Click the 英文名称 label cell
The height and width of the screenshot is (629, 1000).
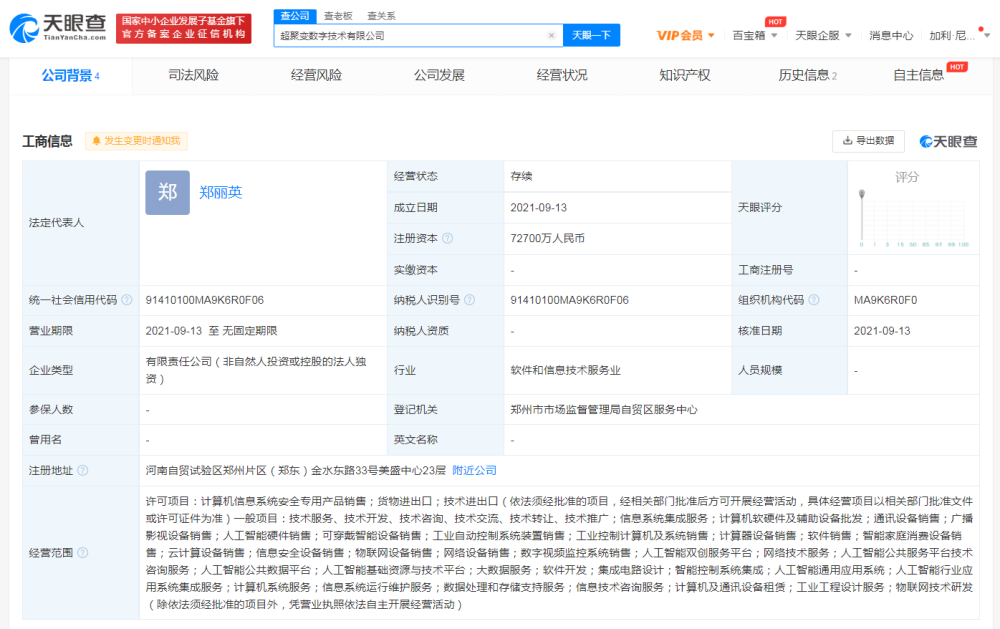point(446,440)
